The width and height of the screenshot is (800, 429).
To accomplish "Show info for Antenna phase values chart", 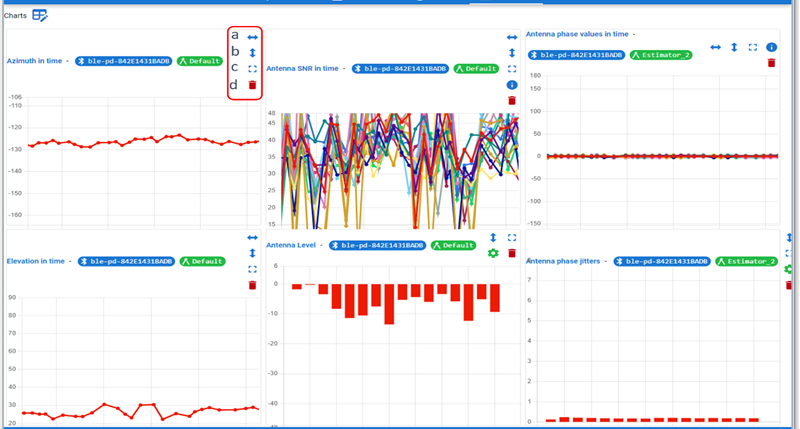I will point(771,47).
